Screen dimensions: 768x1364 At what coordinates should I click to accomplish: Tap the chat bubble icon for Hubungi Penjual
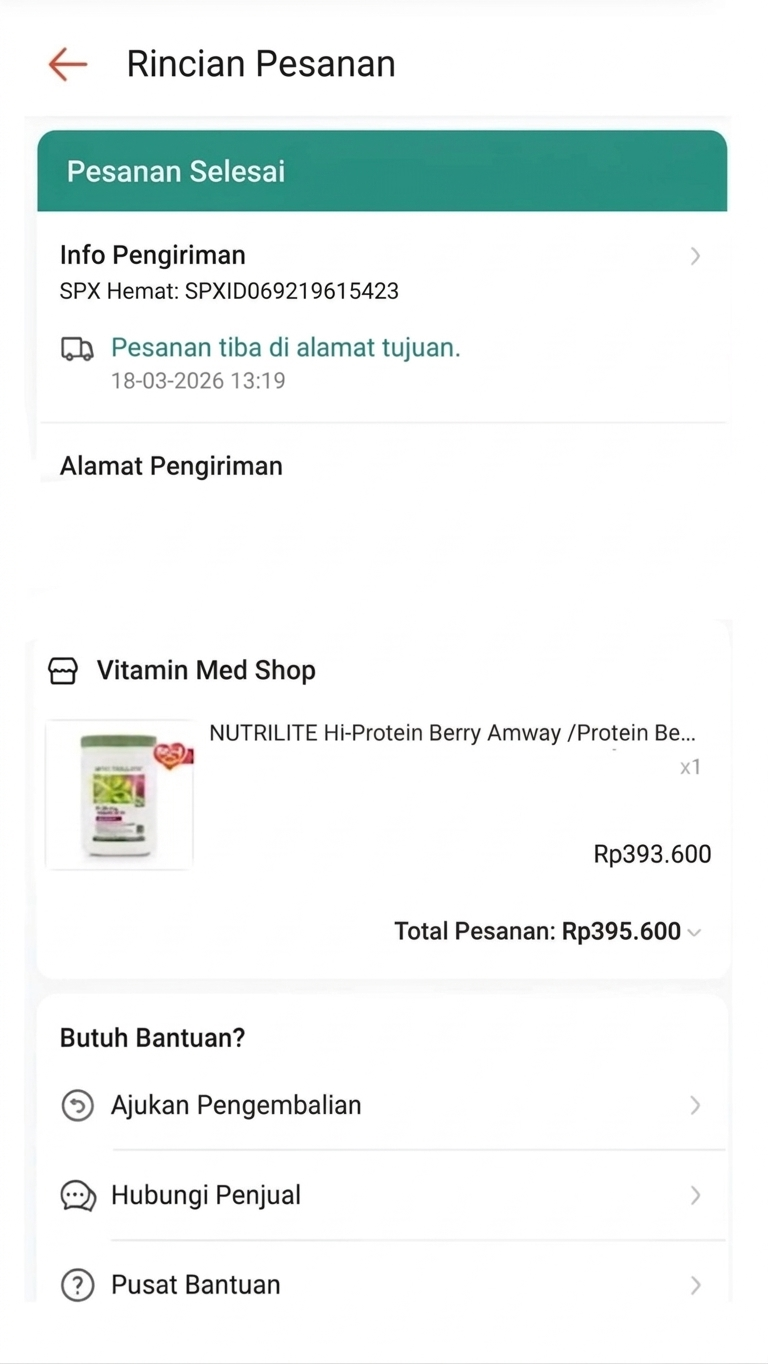(x=77, y=1195)
